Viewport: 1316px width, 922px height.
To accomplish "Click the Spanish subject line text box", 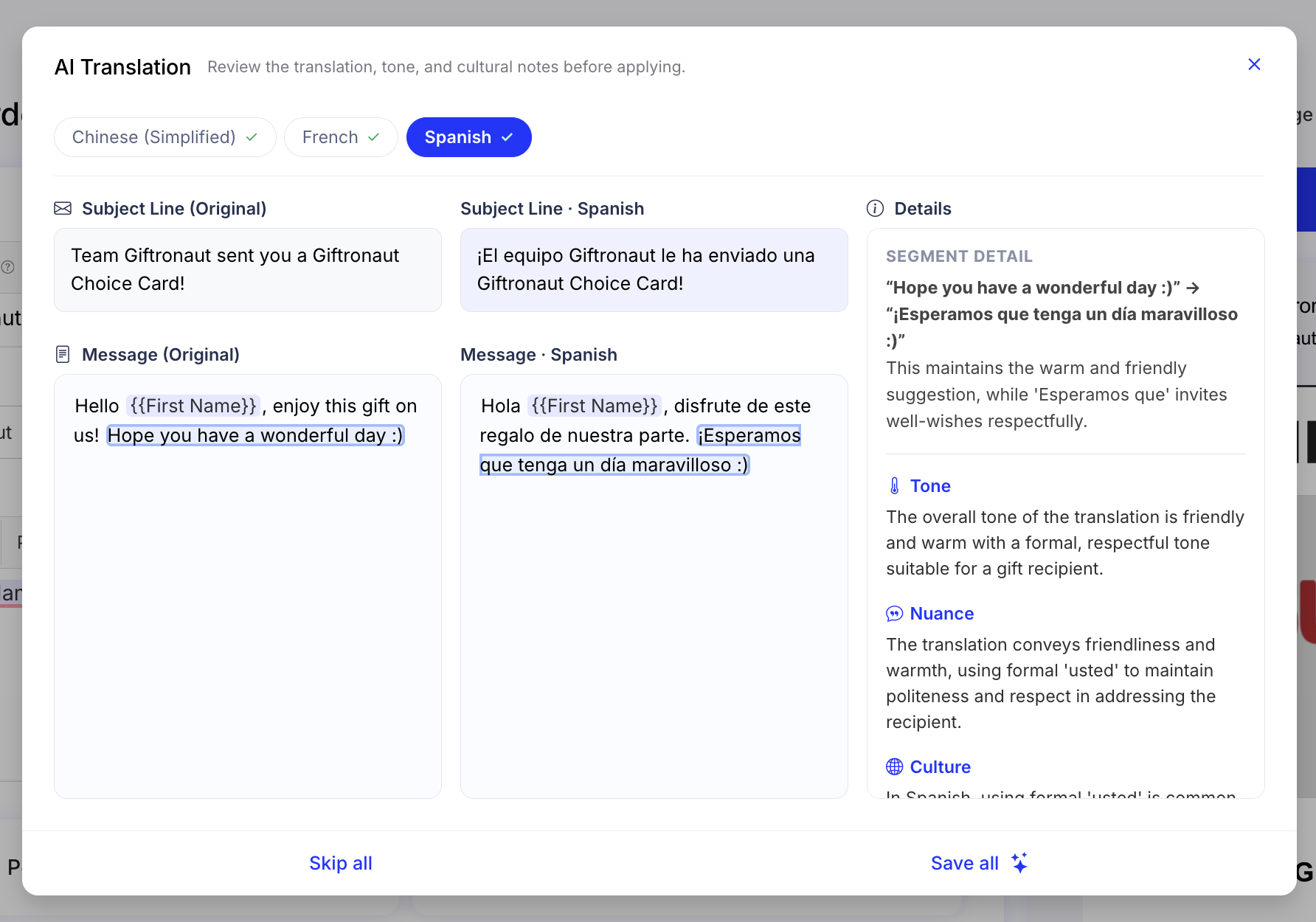I will [654, 270].
